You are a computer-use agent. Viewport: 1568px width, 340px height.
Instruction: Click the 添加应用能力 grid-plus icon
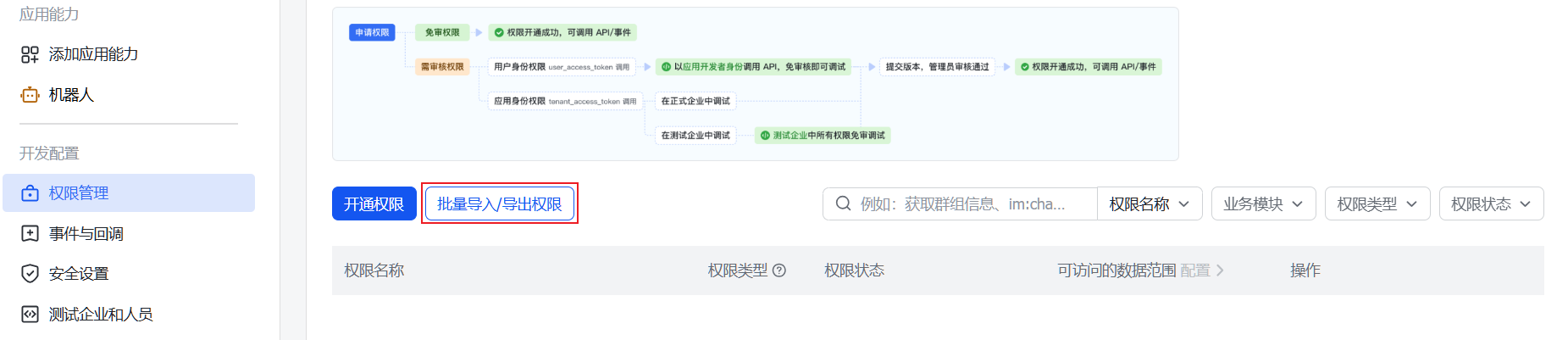(x=30, y=54)
